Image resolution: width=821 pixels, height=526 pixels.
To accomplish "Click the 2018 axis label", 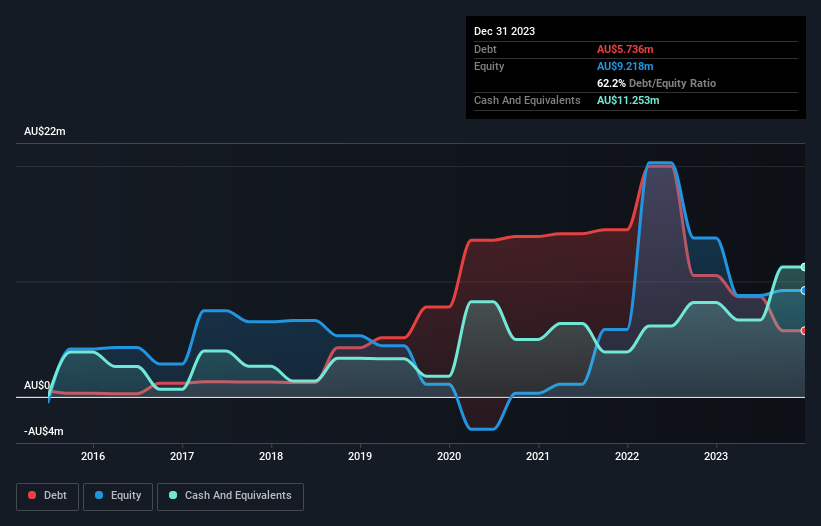I will click(271, 456).
